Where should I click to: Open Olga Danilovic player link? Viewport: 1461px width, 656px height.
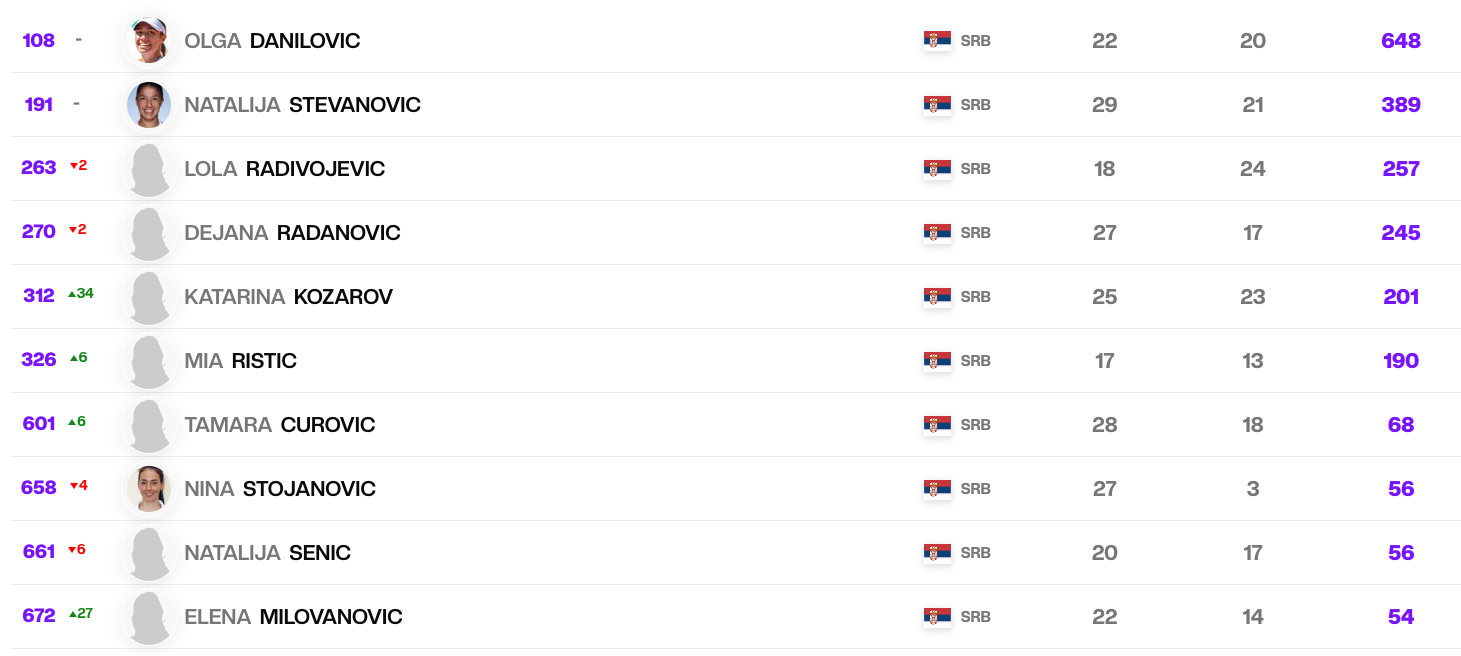[272, 41]
